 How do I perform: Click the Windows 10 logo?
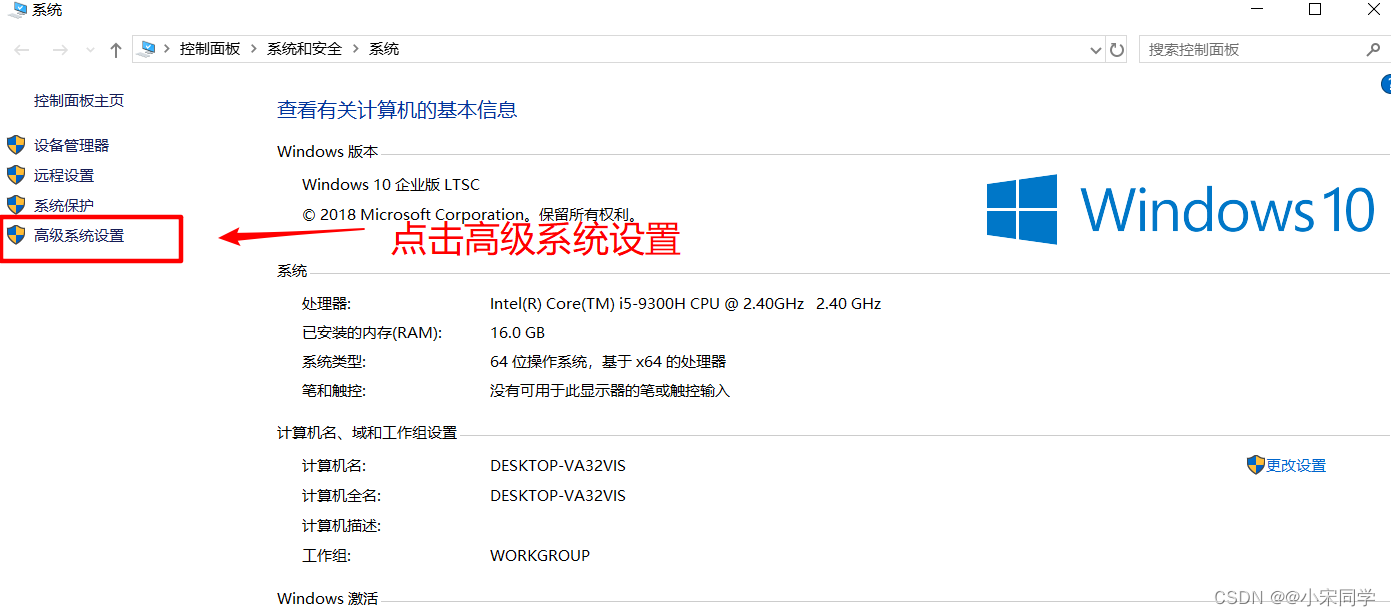1181,210
